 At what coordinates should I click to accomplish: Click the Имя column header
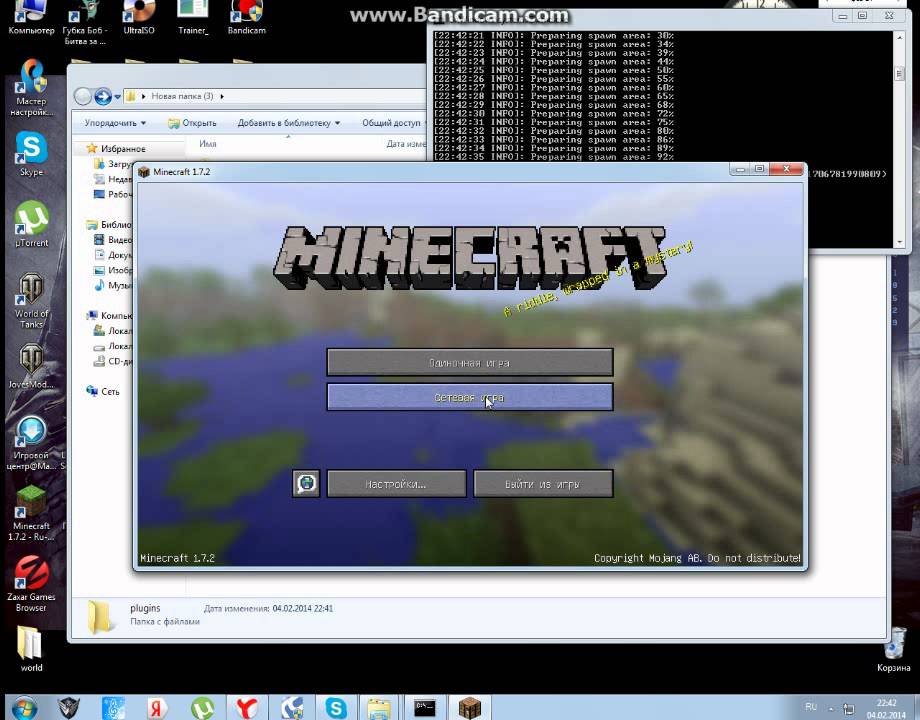click(208, 144)
